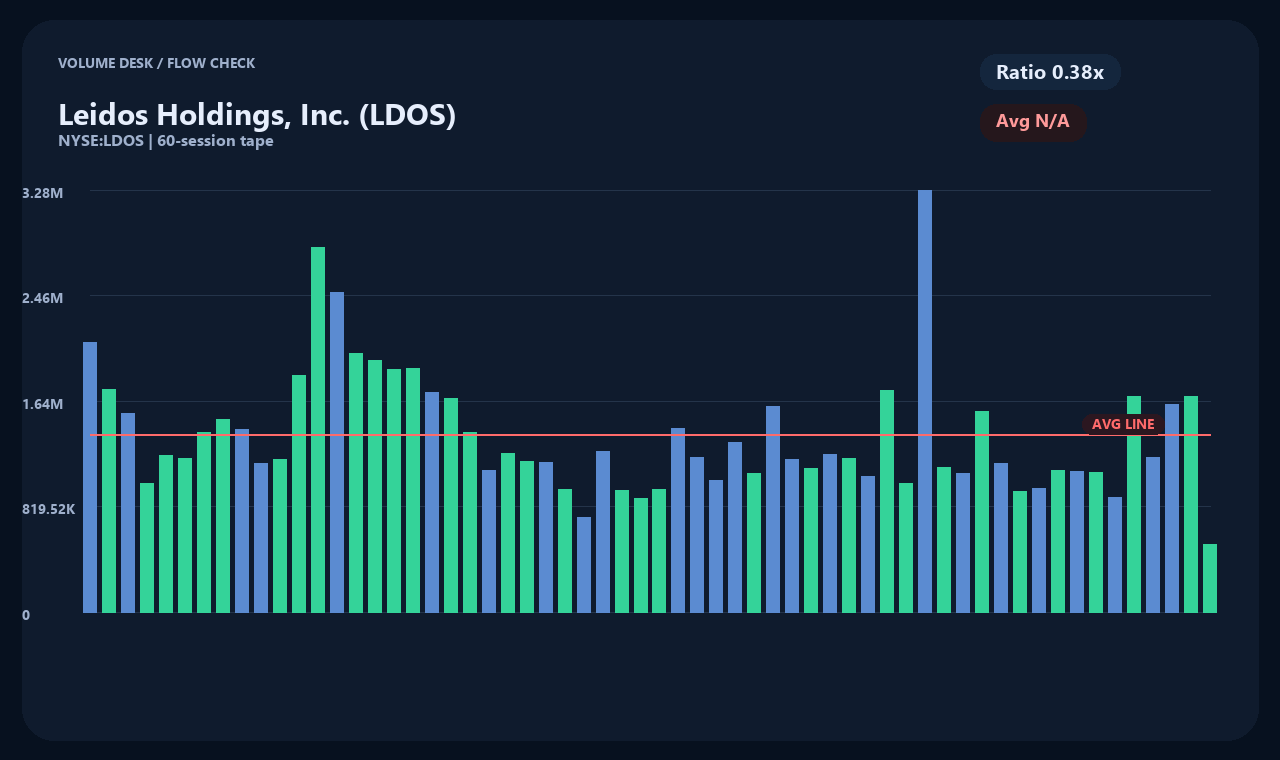Click the 1.64M axis label
The height and width of the screenshot is (760, 1280).
click(43, 404)
